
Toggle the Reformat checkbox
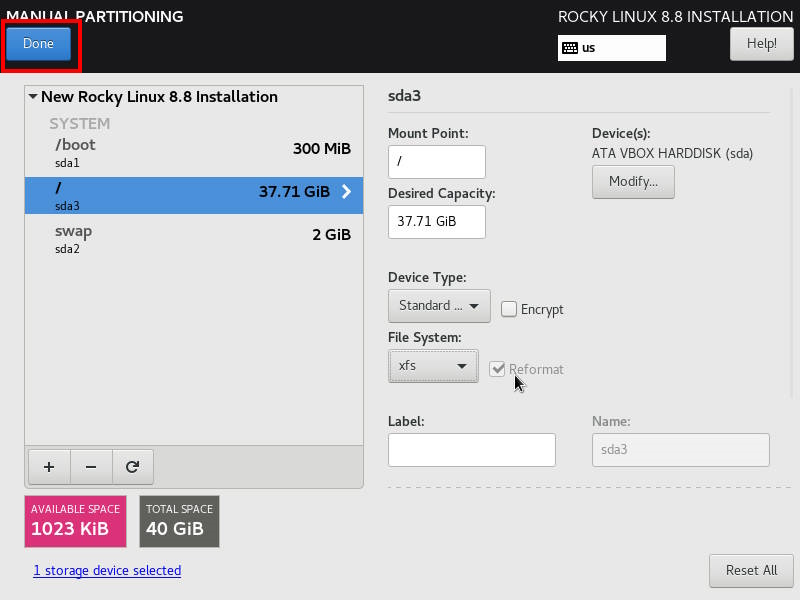(x=497, y=369)
